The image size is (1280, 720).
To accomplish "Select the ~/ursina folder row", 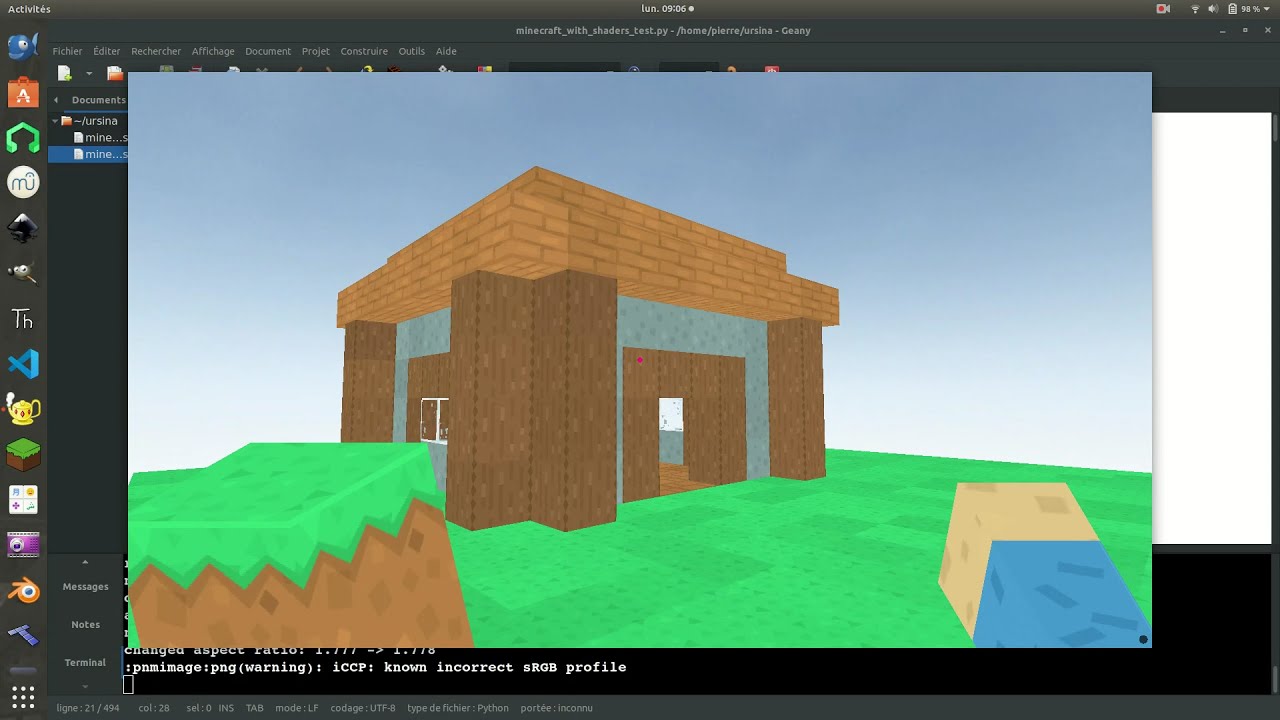I will click(88, 121).
